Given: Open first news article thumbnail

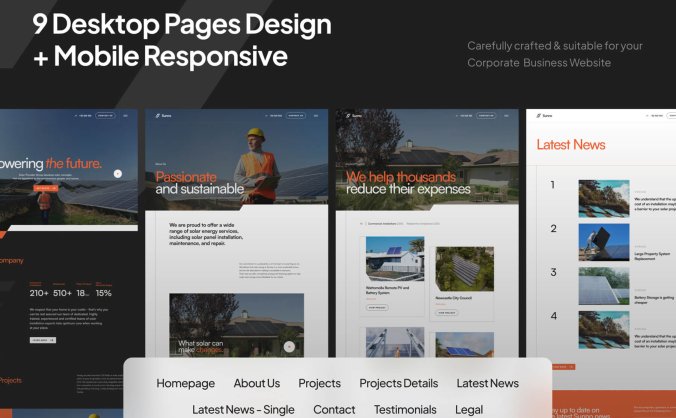Looking at the screenshot, I should click(604, 199).
